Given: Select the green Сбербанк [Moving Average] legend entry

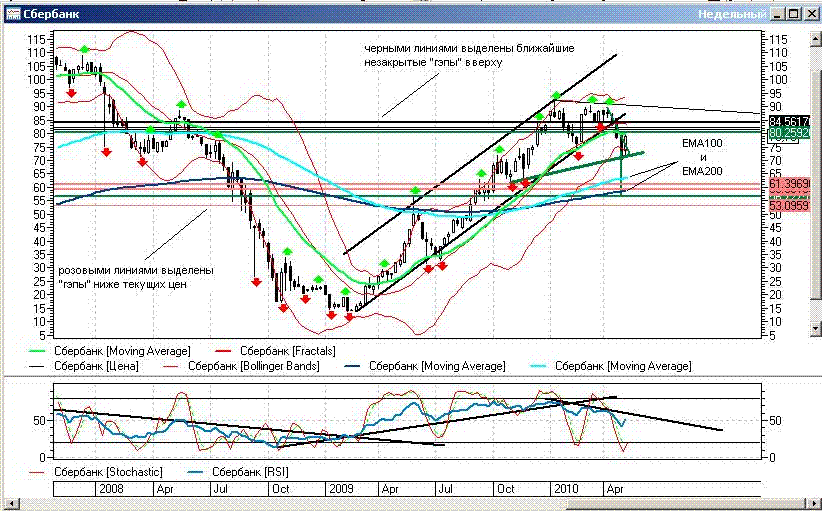Looking at the screenshot, I should (110, 351).
